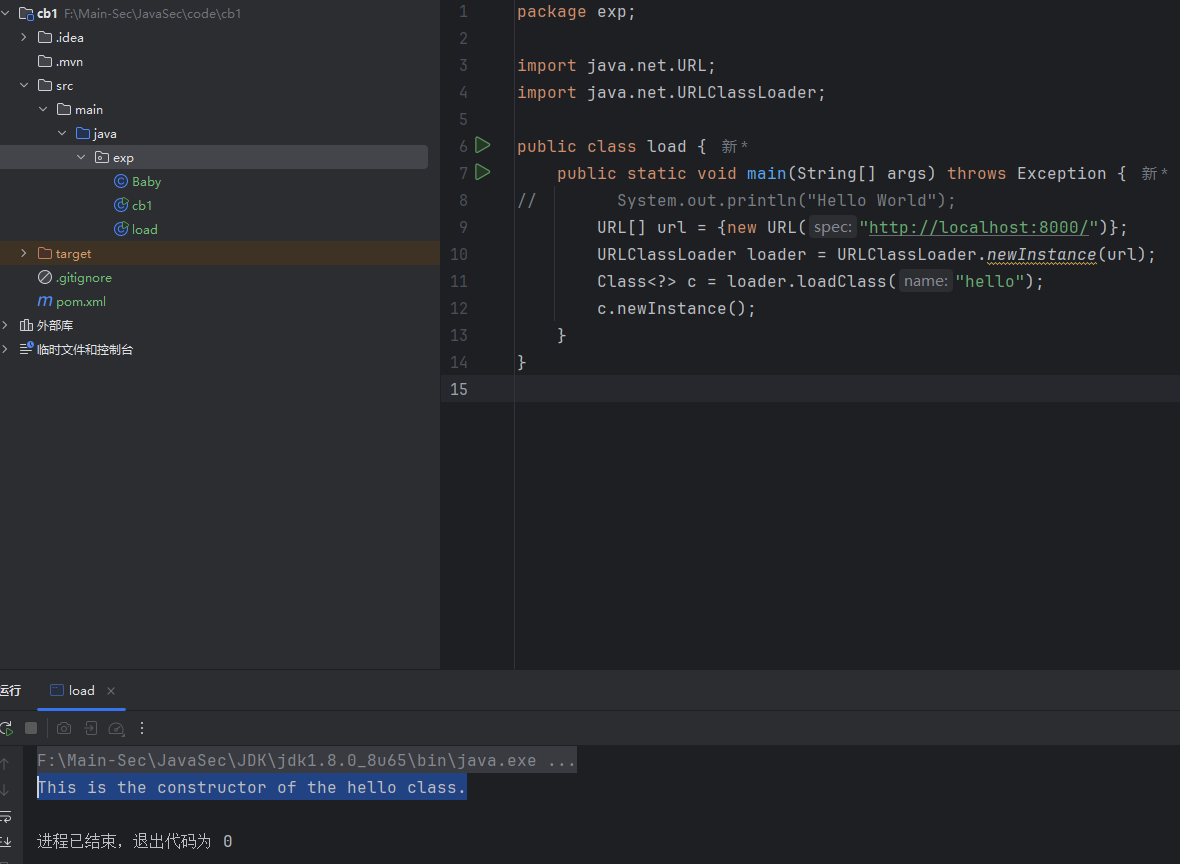Click the .mvn folder icon
The width and height of the screenshot is (1180, 864).
pos(45,61)
